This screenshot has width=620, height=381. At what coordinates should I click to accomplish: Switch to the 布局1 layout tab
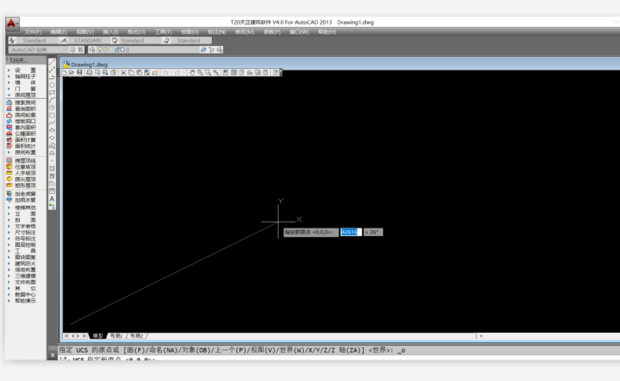116,336
